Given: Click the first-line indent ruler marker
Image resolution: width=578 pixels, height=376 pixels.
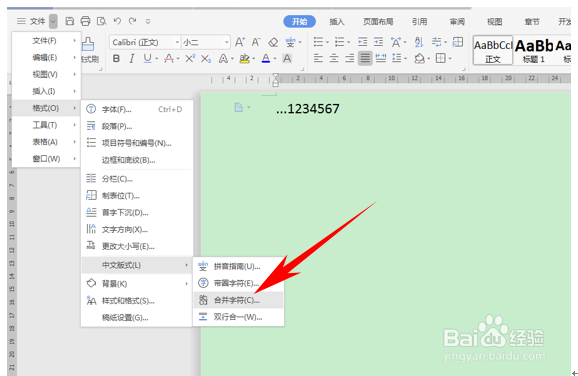Looking at the screenshot, I should click(275, 76).
